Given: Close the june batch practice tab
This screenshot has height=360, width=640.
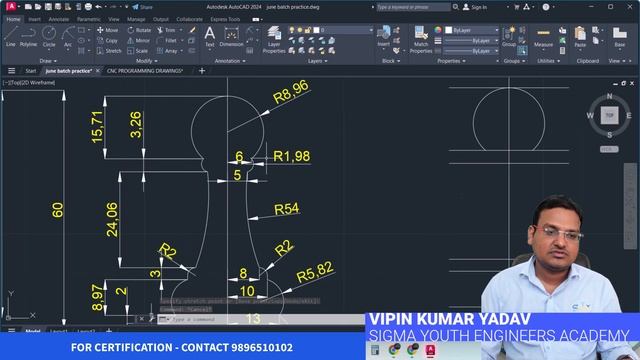Looking at the screenshot, I should (98, 71).
